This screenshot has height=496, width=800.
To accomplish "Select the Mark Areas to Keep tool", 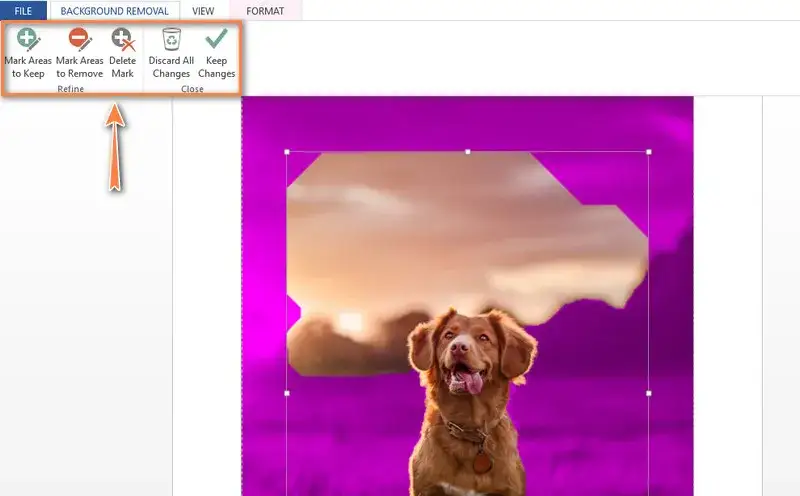I will point(28,52).
